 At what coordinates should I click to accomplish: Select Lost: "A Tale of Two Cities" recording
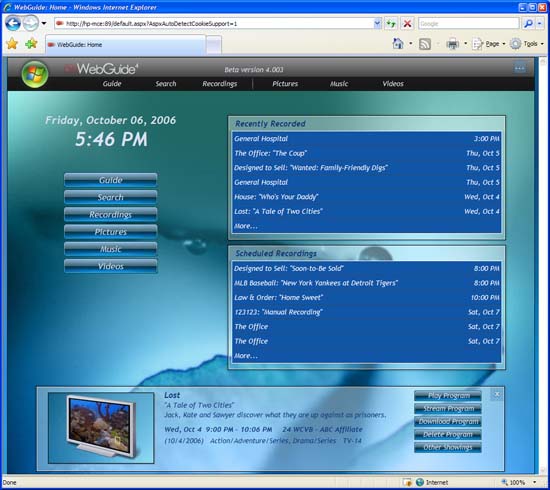pyautogui.click(x=367, y=211)
